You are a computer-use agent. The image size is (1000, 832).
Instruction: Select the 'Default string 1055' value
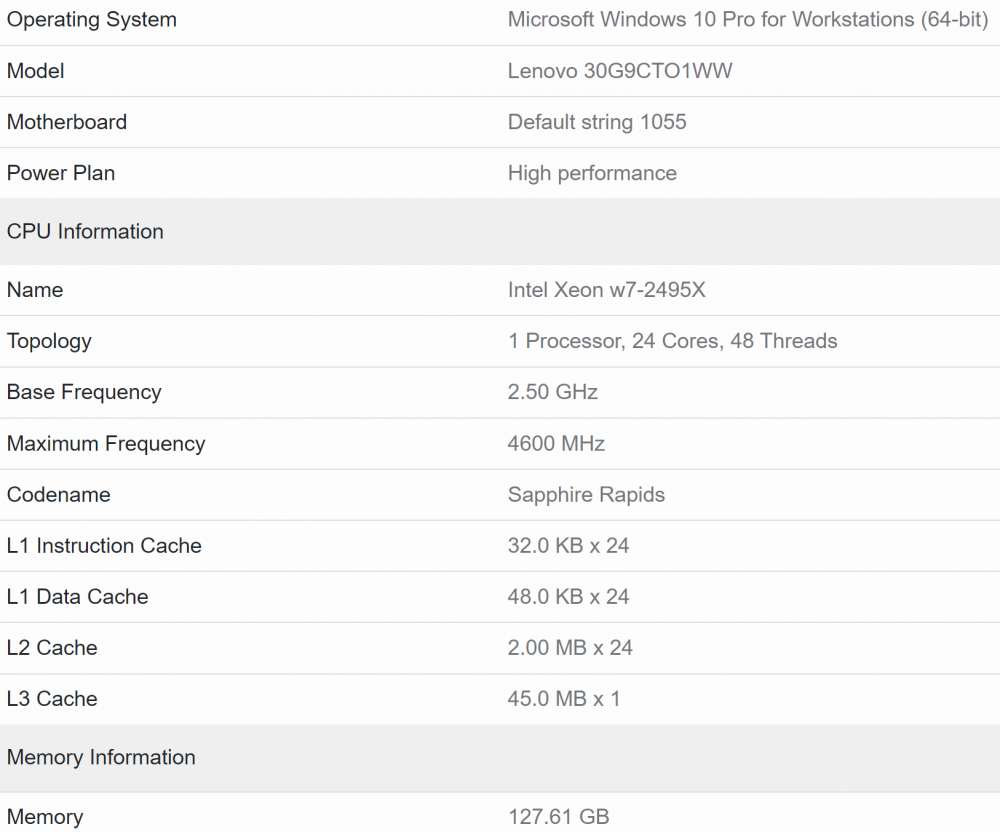point(597,122)
